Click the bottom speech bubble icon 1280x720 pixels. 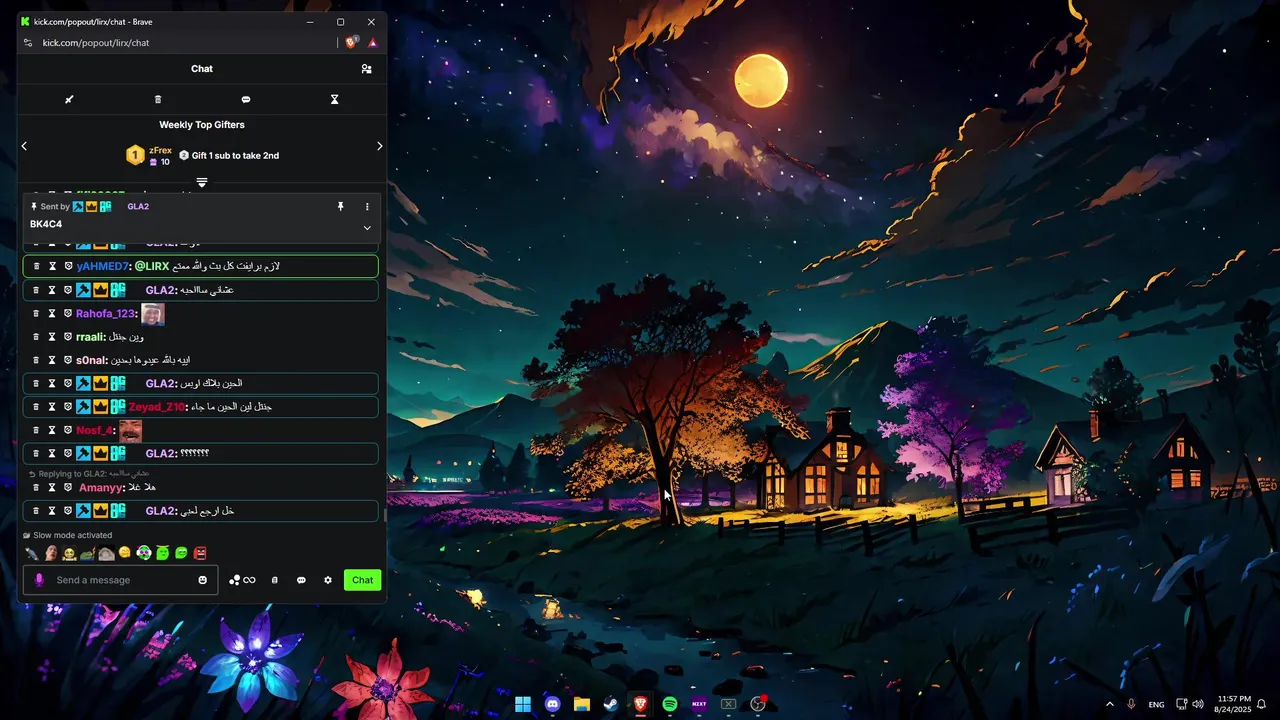(301, 580)
